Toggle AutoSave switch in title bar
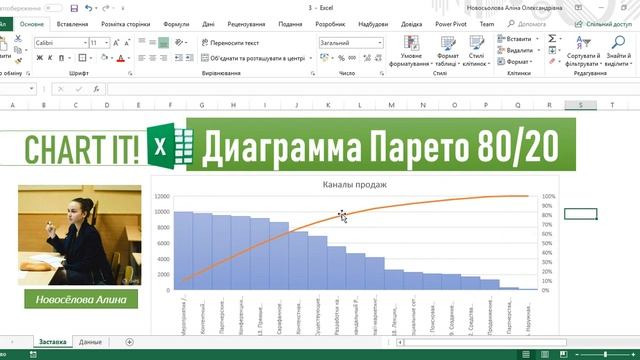The width and height of the screenshot is (640, 360). [53, 8]
